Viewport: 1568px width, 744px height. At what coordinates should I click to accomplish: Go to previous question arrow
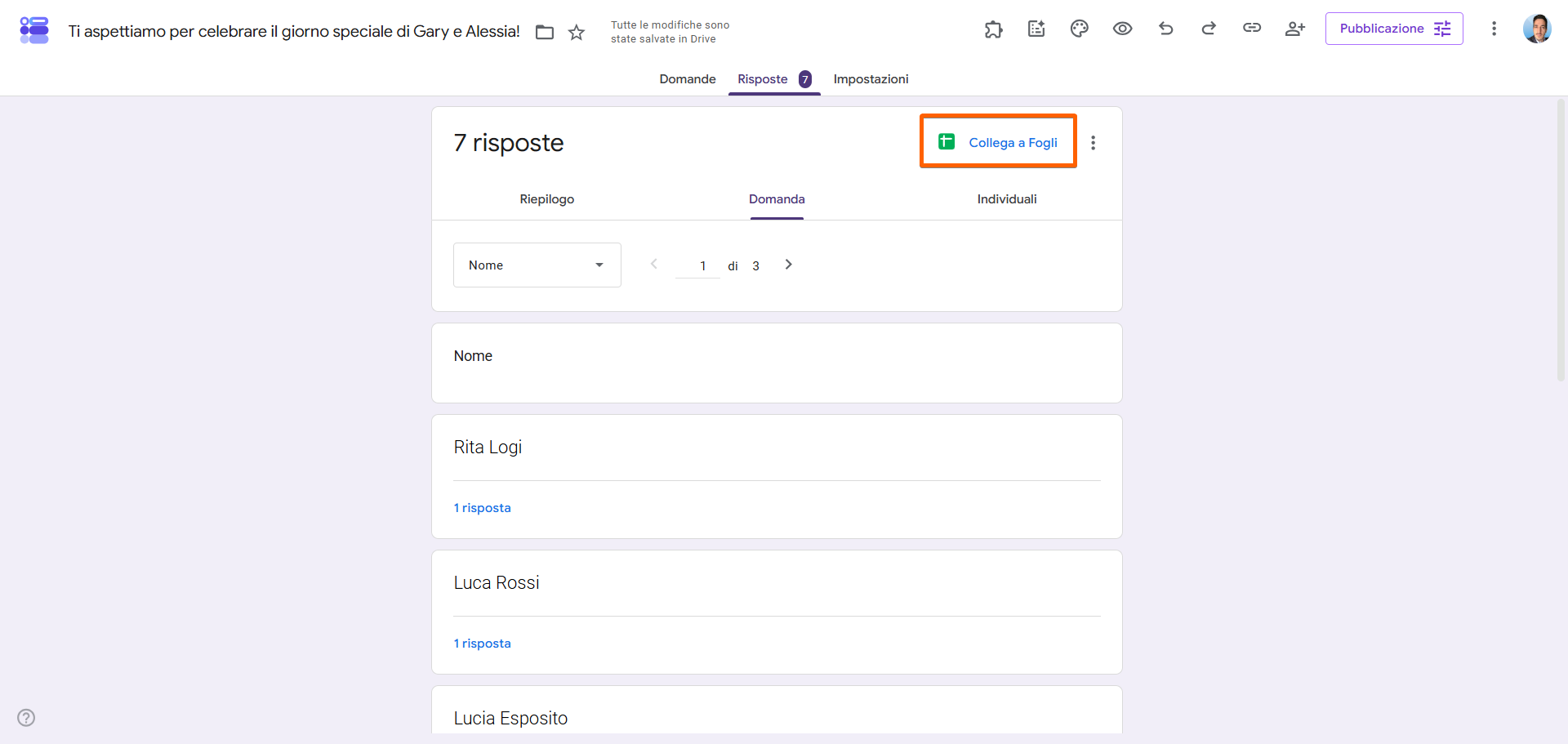point(654,264)
